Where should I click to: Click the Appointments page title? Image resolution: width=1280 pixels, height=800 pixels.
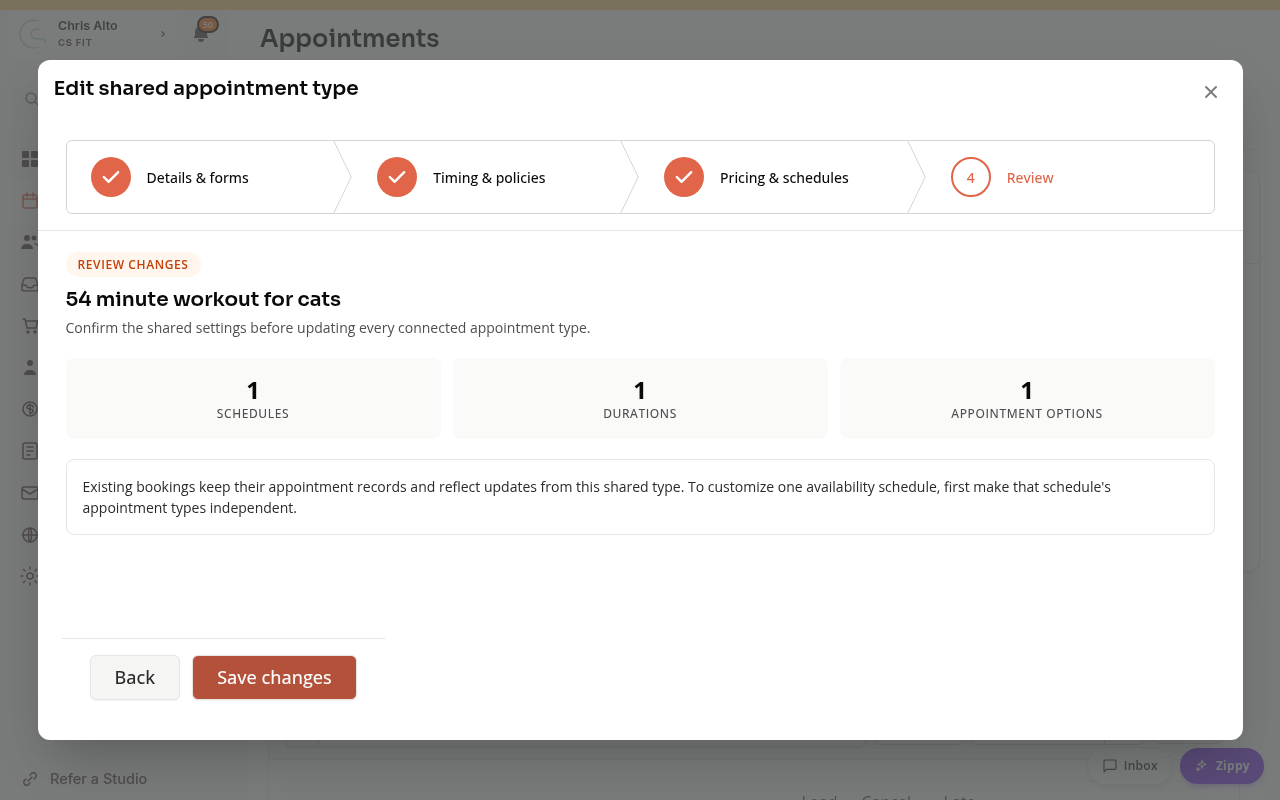pos(349,38)
